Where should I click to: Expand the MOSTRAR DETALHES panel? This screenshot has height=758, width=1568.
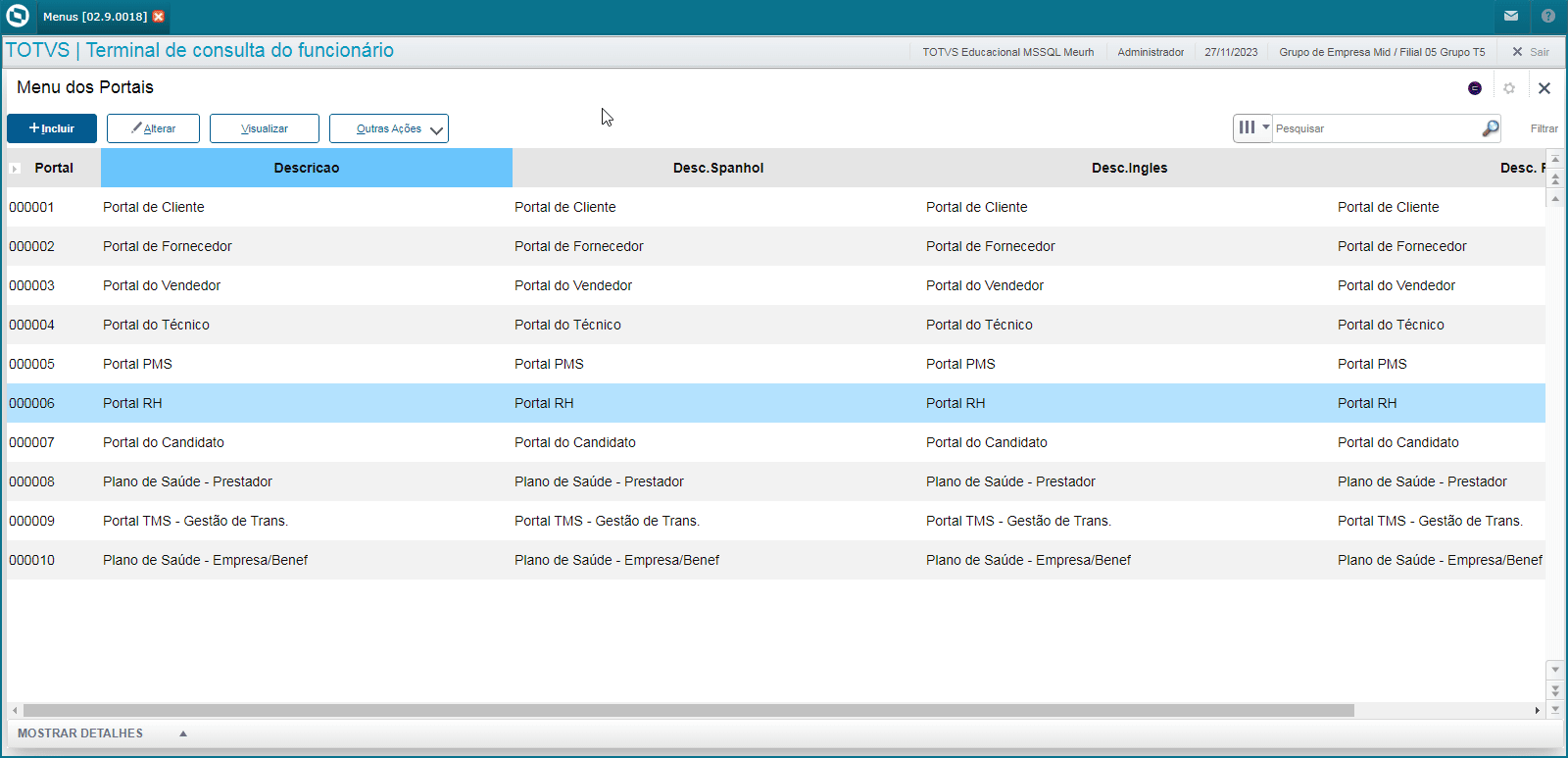pyautogui.click(x=102, y=733)
